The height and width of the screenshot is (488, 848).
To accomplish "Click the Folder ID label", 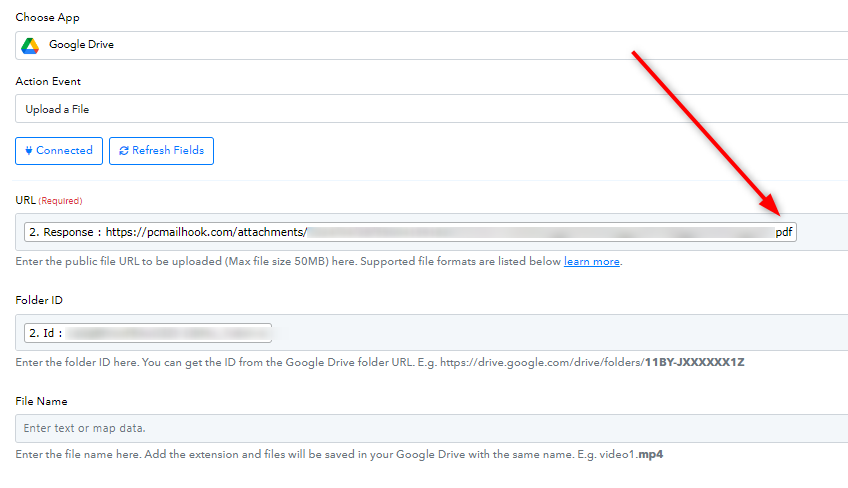I will tap(39, 300).
